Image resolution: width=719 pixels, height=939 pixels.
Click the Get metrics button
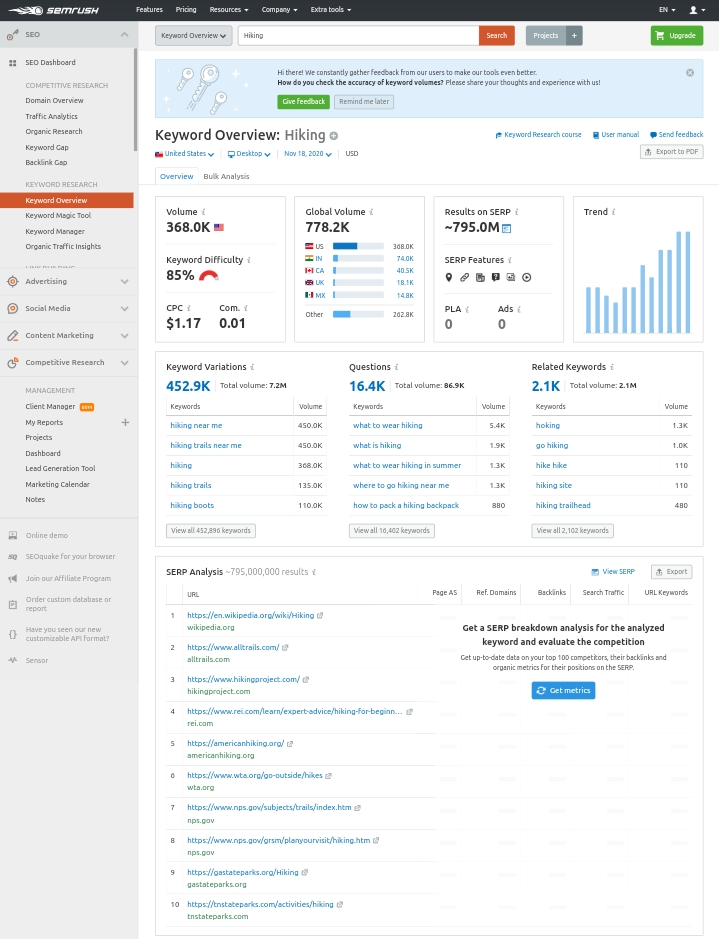click(x=563, y=690)
